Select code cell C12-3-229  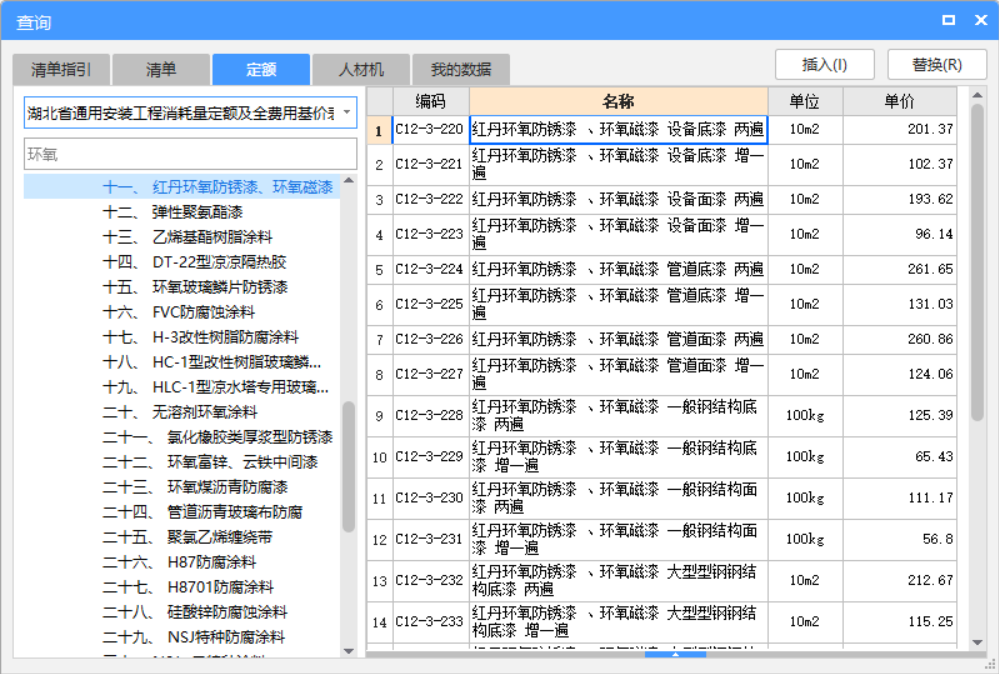431,457
